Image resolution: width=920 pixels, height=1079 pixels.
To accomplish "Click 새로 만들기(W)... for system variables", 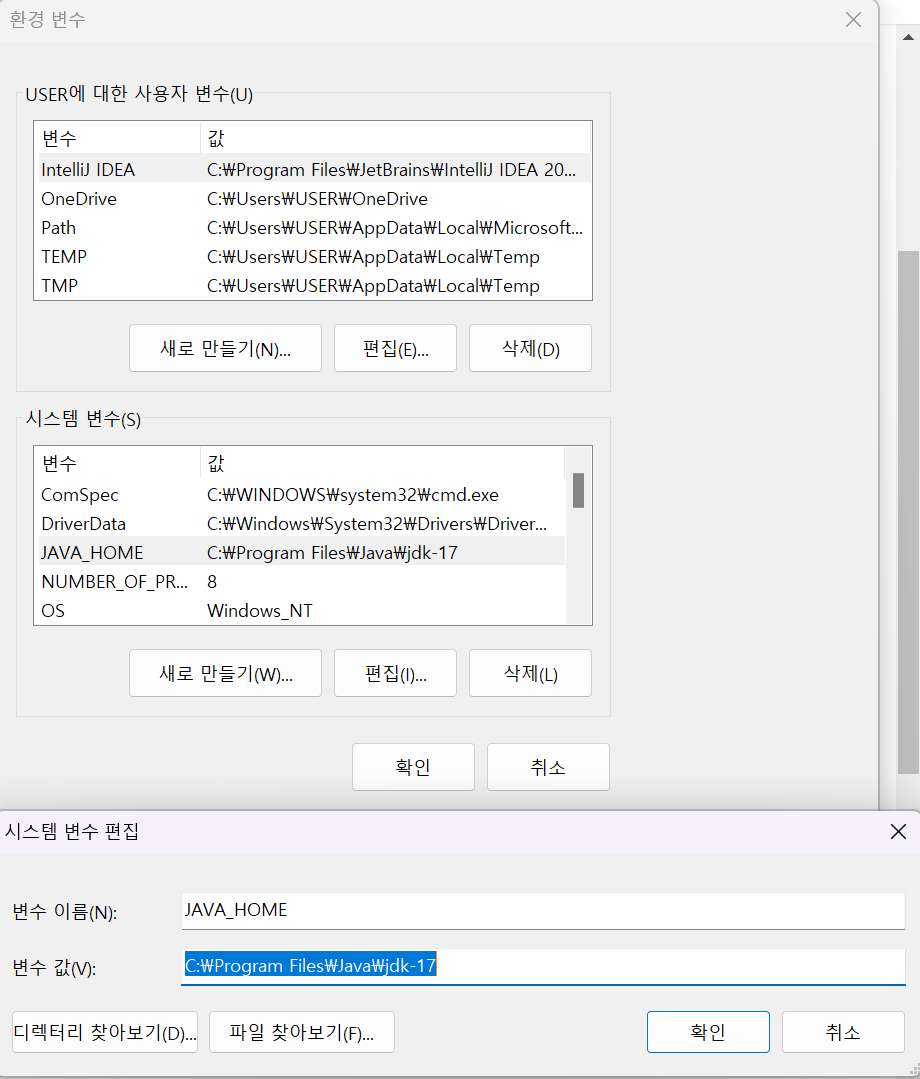I will tap(225, 673).
